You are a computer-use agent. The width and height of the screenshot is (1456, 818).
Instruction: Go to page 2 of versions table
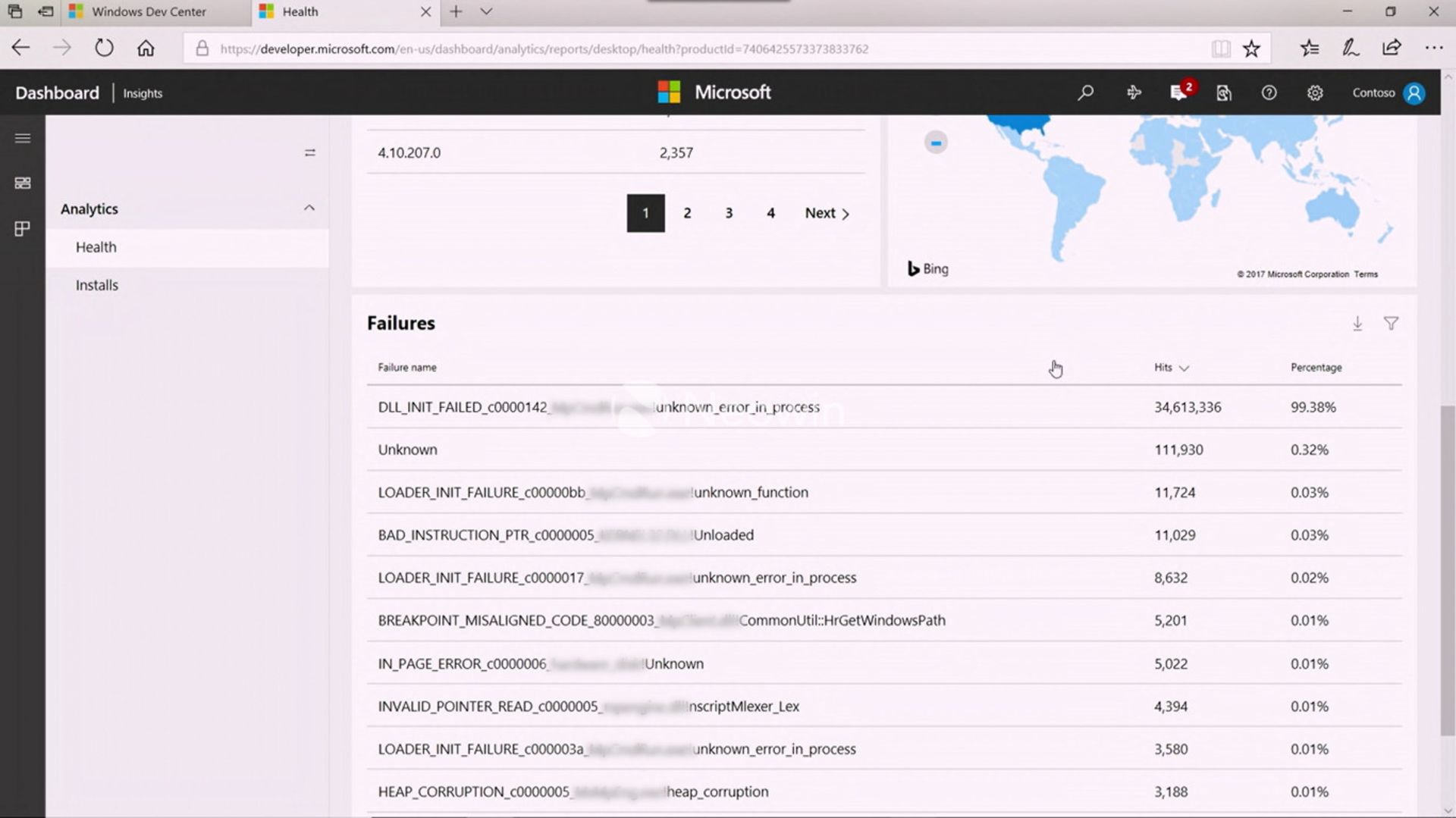[687, 213]
